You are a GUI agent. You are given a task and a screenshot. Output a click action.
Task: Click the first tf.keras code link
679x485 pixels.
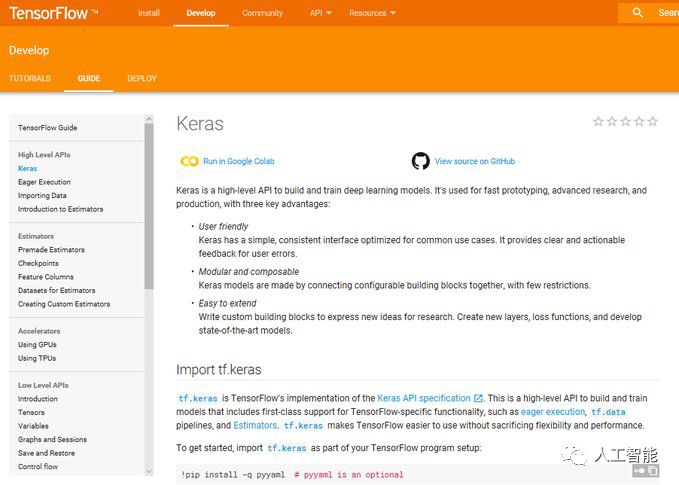[197, 398]
